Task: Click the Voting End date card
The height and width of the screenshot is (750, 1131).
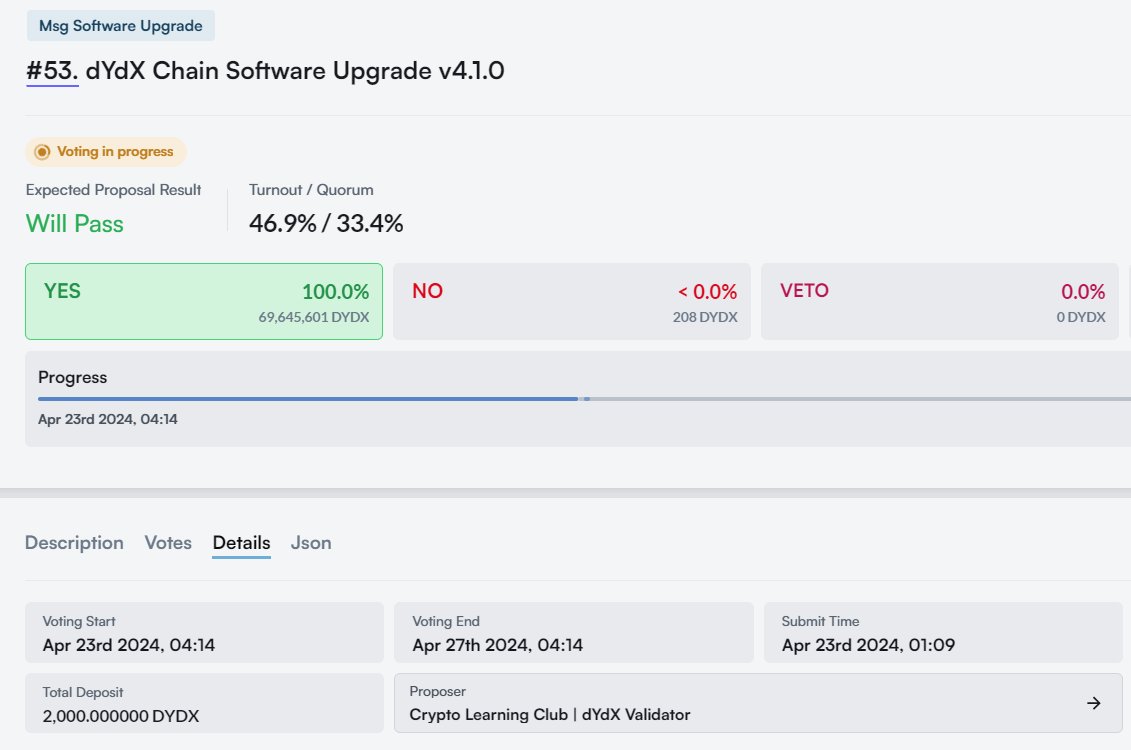Action: tap(573, 632)
